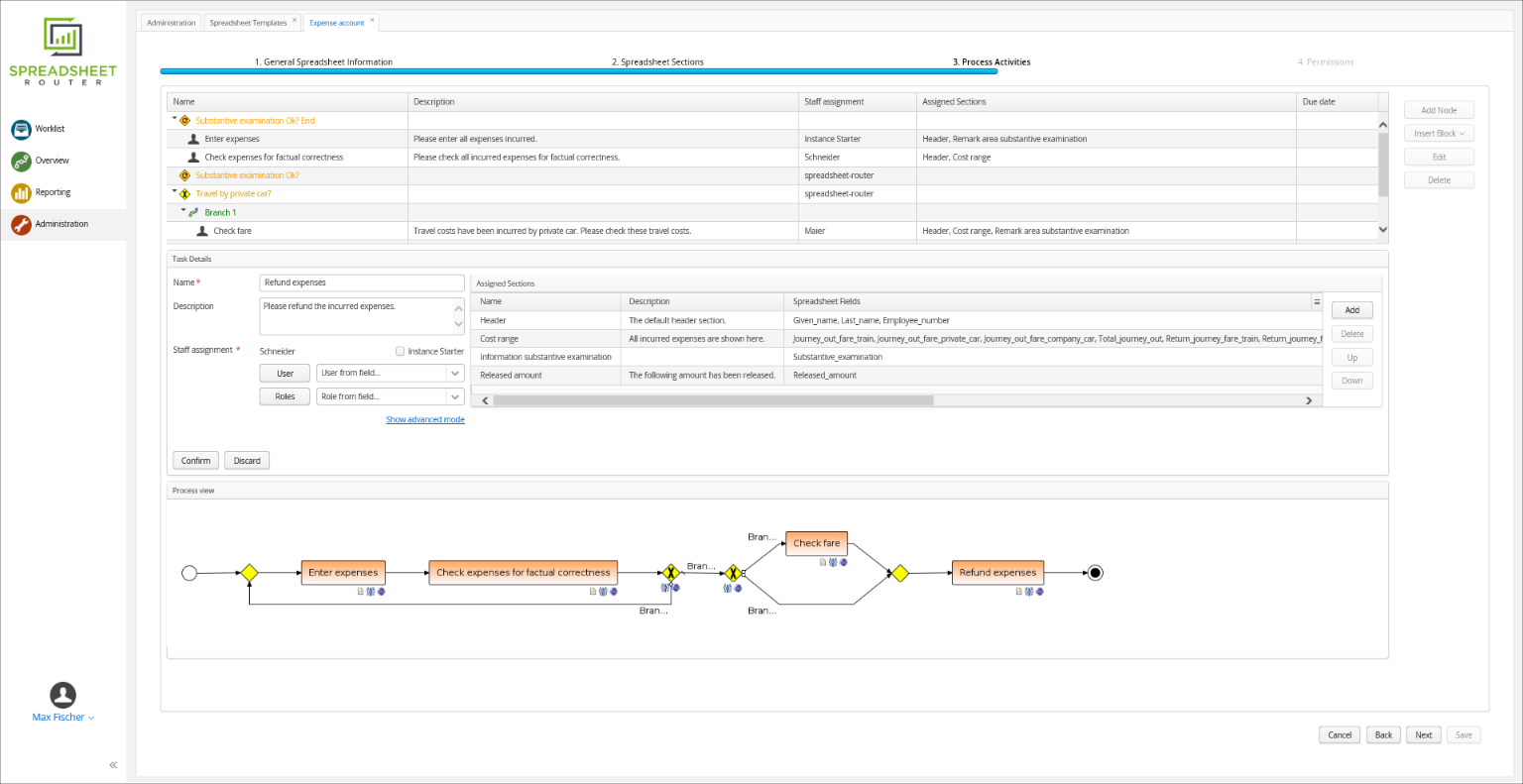Click the Description field down-arrow spinner
The width and height of the screenshot is (1523, 784).
click(x=458, y=324)
